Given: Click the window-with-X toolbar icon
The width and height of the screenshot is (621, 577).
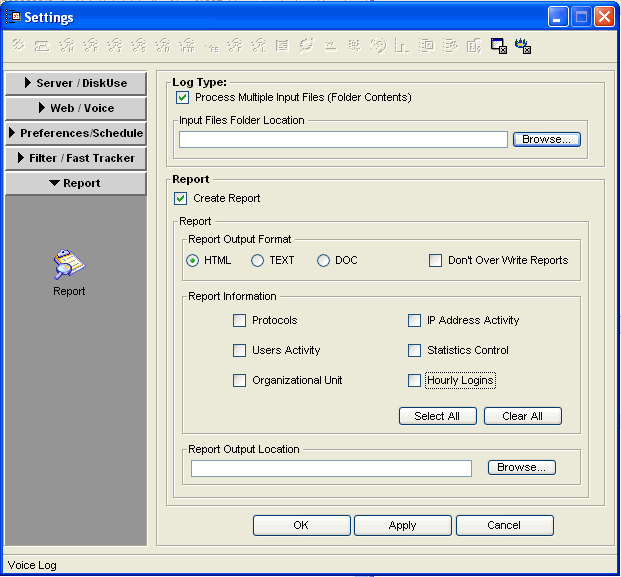Looking at the screenshot, I should [x=498, y=45].
